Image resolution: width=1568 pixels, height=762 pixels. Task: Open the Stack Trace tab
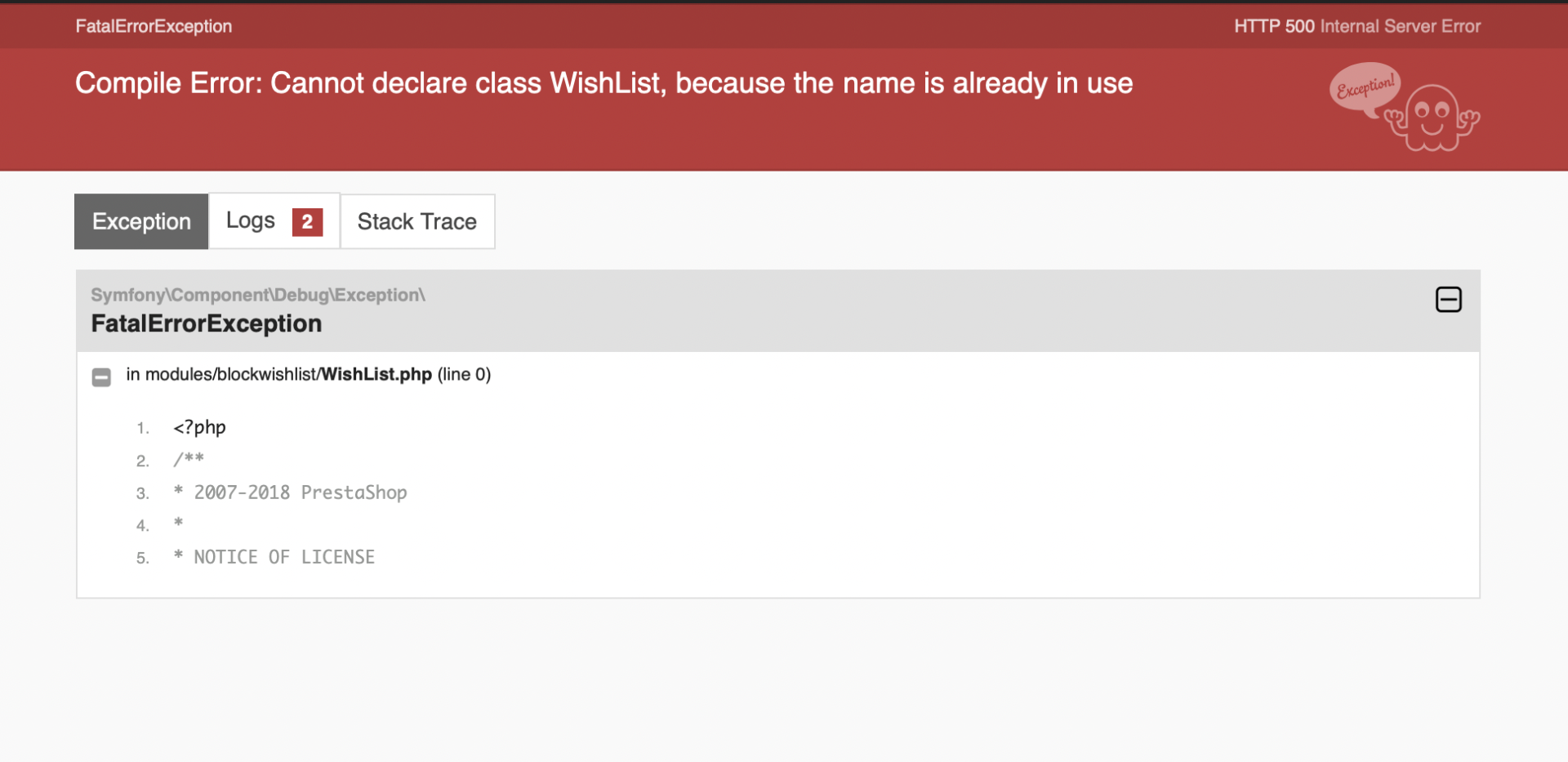coord(417,221)
